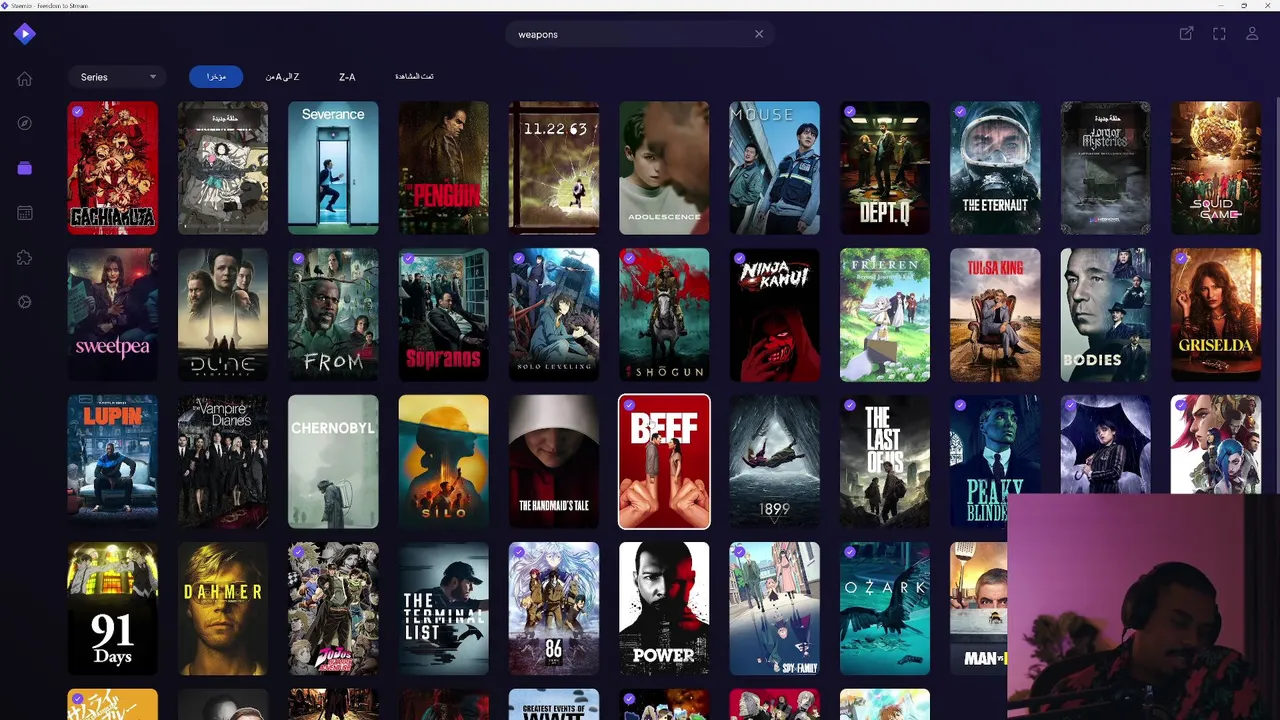Open the Ozark poster
Viewport: 1280px width, 720px height.
click(x=885, y=609)
